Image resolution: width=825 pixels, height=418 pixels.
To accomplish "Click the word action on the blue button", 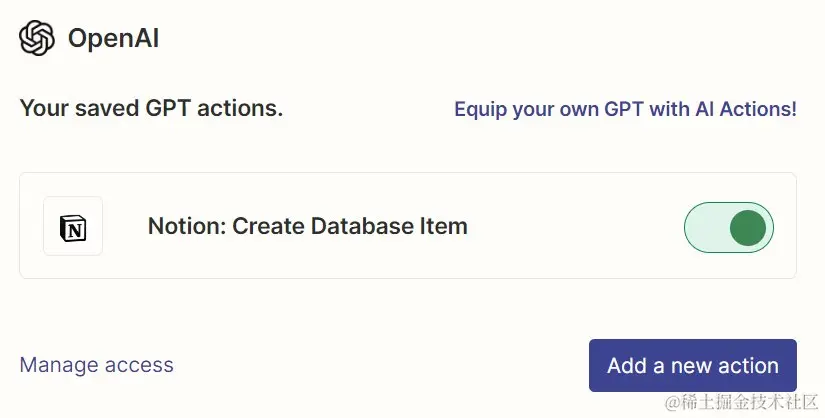I will click(x=748, y=365).
